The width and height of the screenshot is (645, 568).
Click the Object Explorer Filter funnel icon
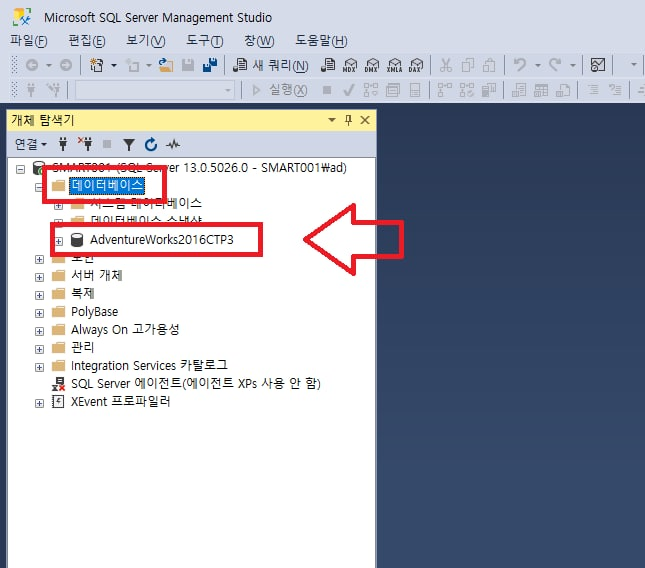click(129, 144)
